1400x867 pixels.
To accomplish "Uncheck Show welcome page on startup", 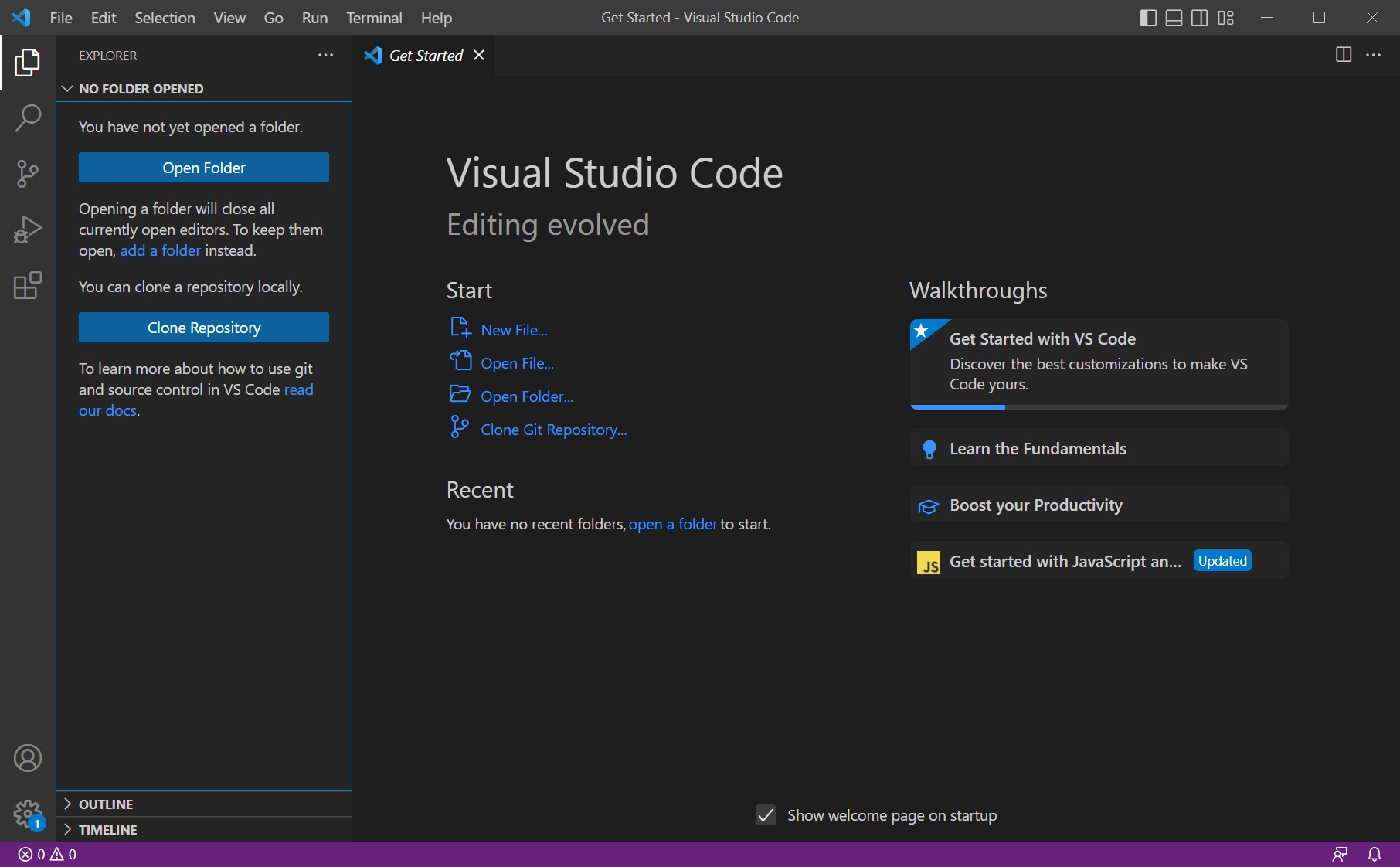I will pyautogui.click(x=766, y=815).
